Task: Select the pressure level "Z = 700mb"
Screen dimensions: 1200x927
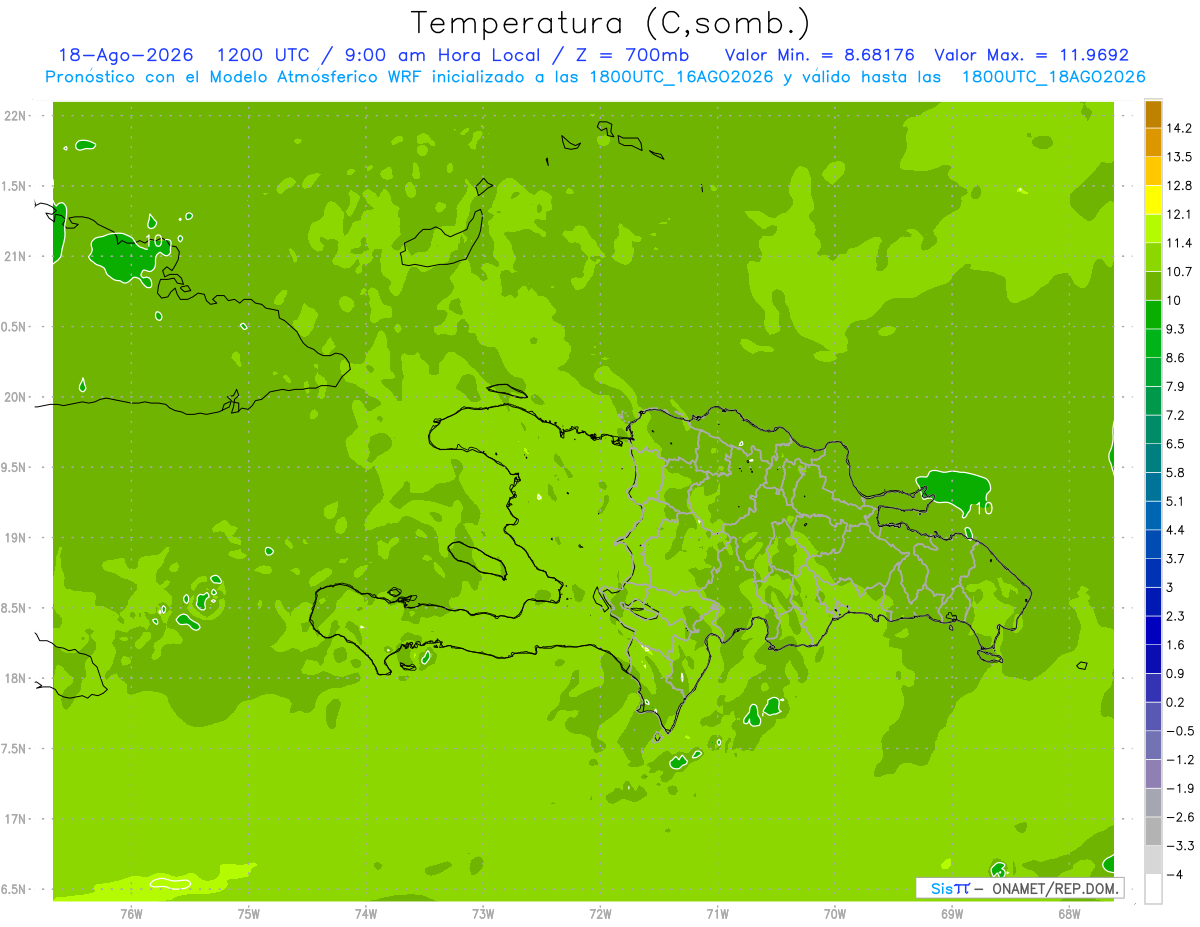Action: tap(633, 55)
